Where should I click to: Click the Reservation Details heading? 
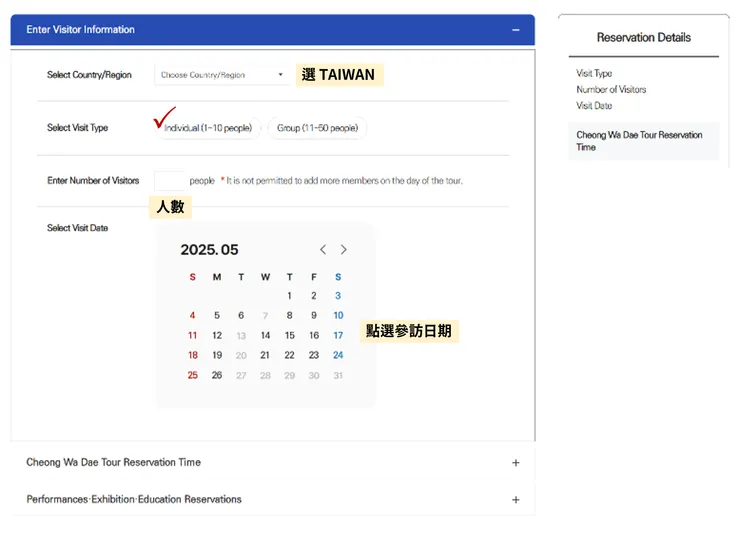pyautogui.click(x=643, y=37)
